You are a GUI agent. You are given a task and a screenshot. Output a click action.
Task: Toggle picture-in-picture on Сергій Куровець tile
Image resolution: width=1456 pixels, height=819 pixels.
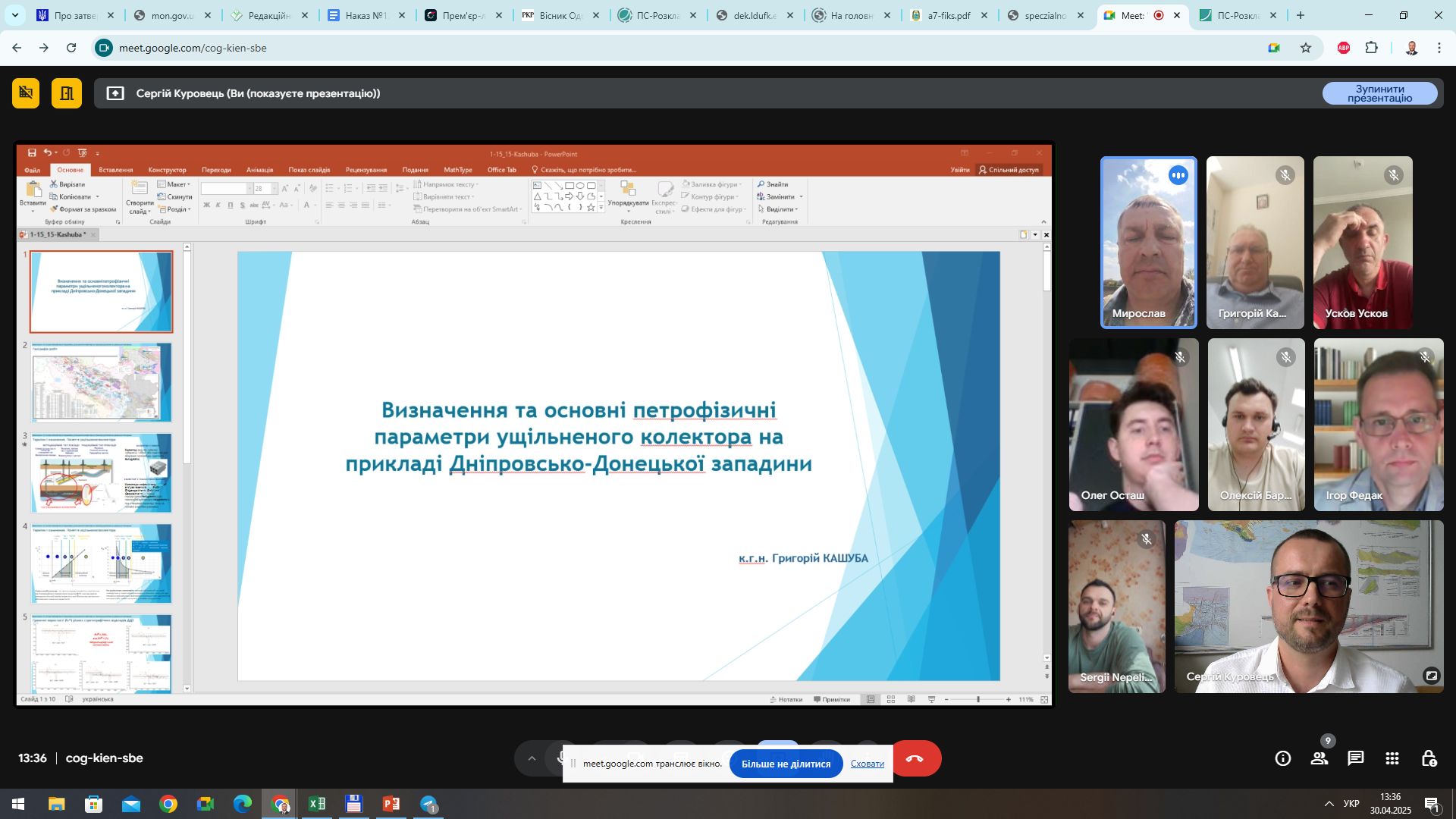[x=1431, y=676]
